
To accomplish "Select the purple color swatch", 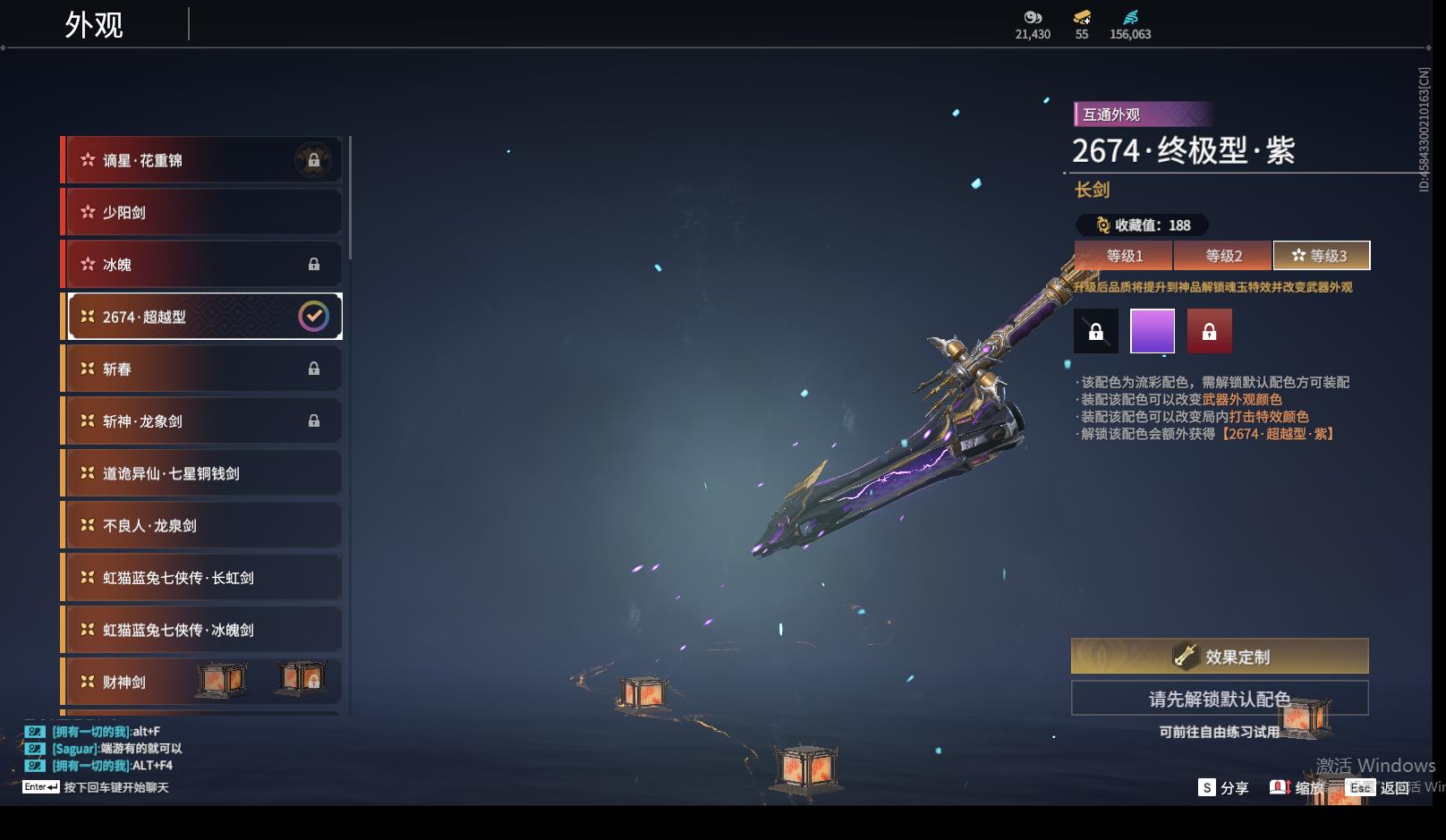I will (1153, 331).
